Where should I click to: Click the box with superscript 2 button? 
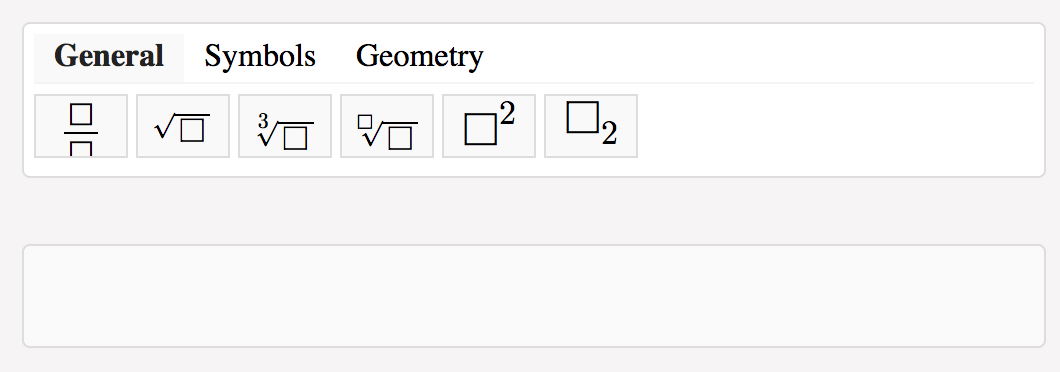pos(489,126)
